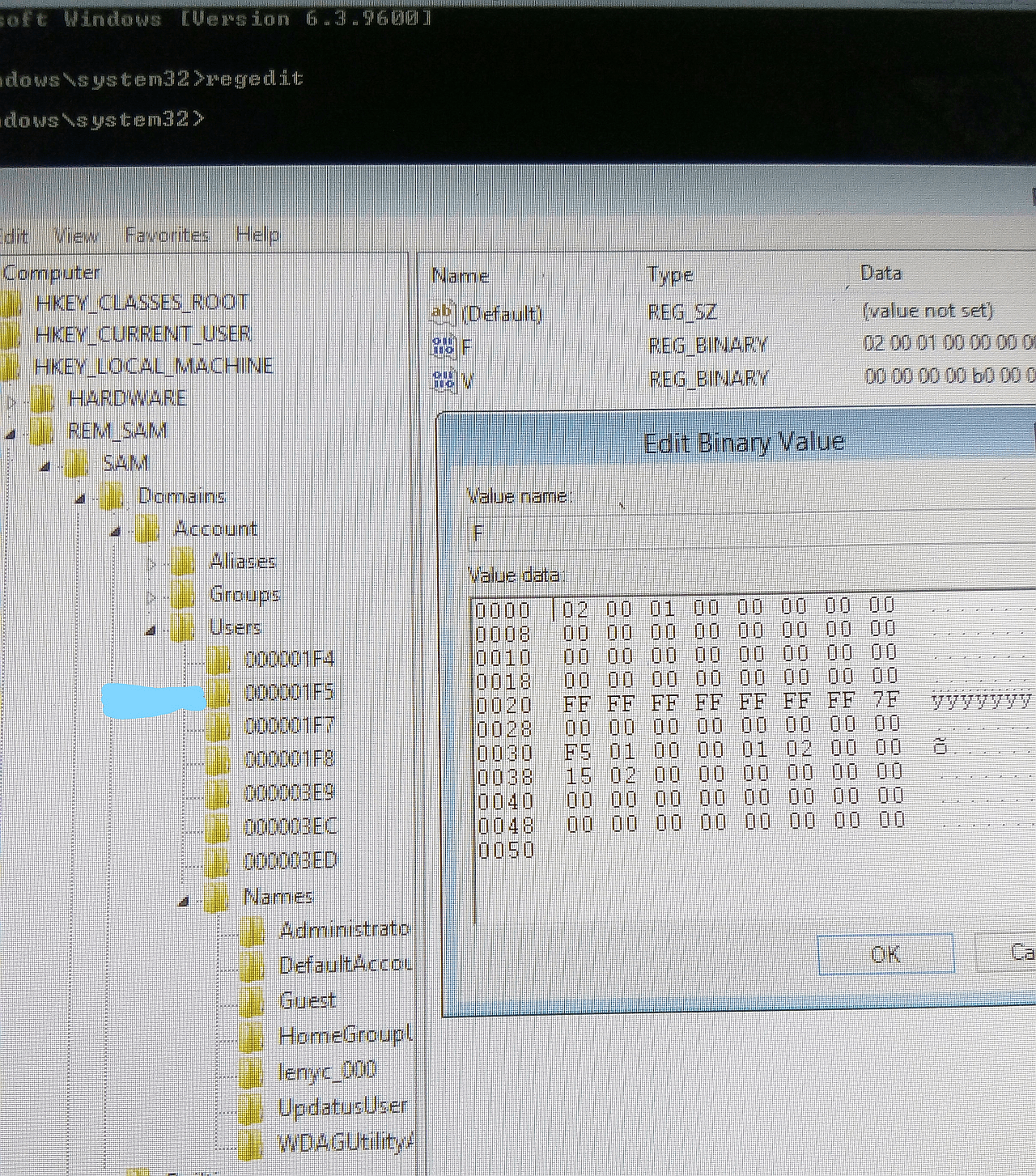Click folder icon for key 000003EC
The image size is (1036, 1176).
tap(219, 828)
